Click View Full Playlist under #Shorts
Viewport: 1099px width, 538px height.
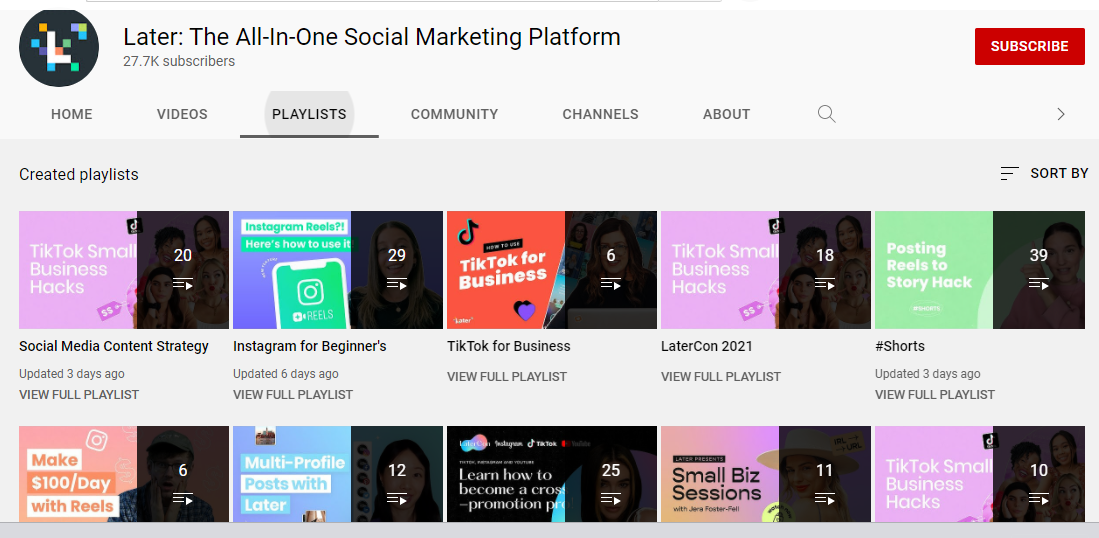(935, 395)
